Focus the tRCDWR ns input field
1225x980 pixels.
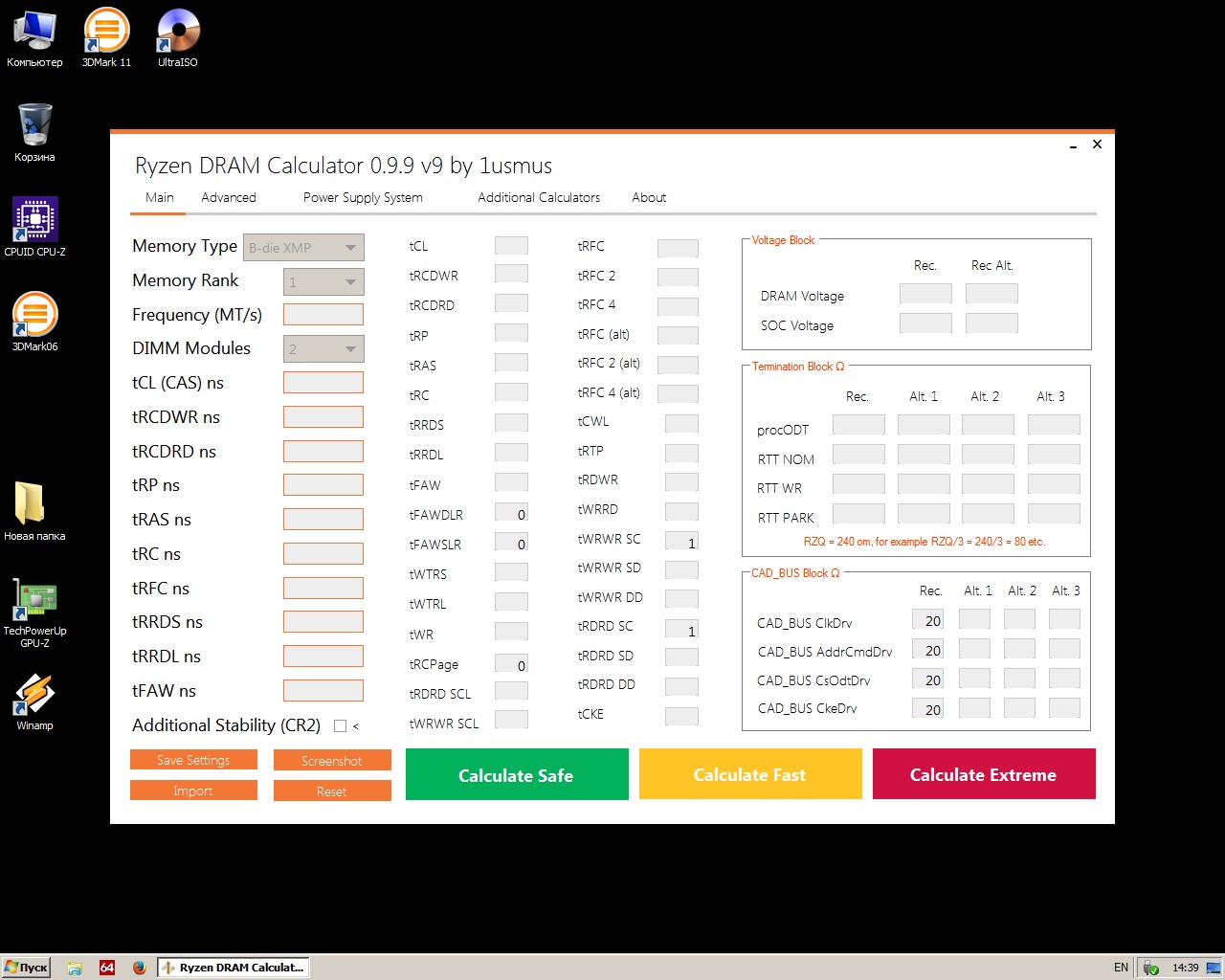coord(323,417)
